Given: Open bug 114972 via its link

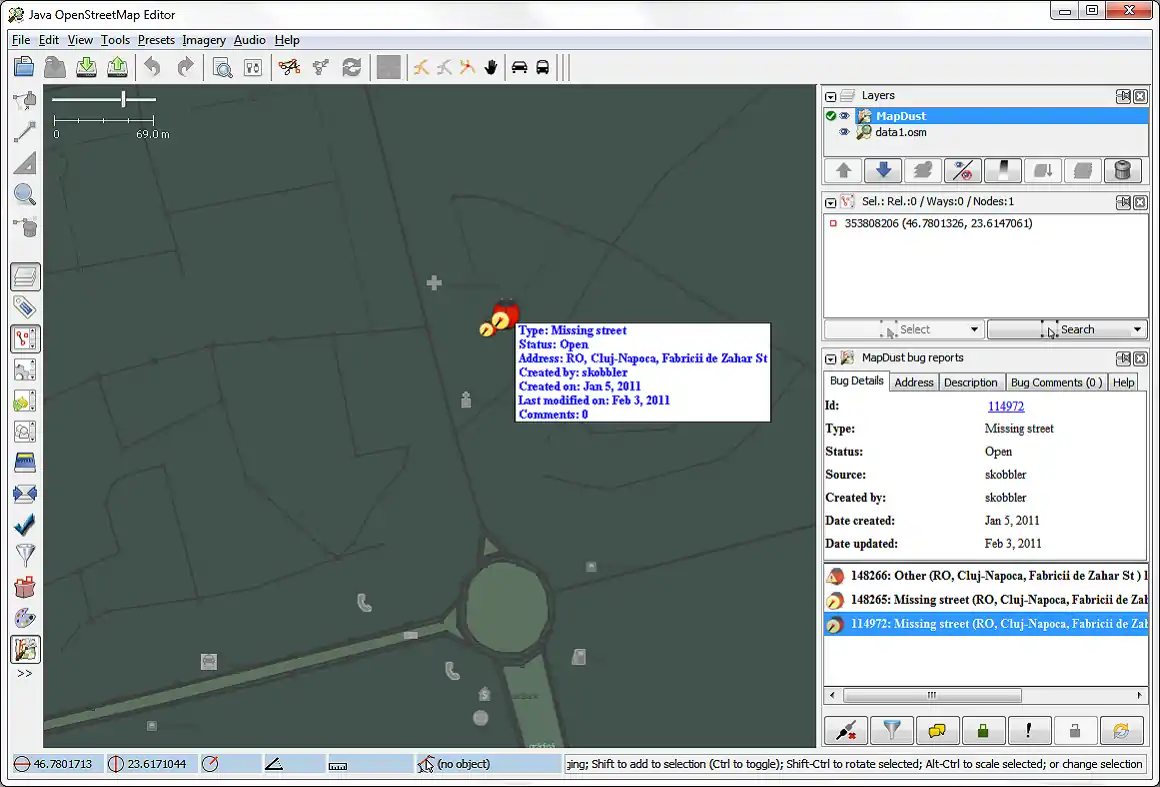Looking at the screenshot, I should (x=1006, y=406).
